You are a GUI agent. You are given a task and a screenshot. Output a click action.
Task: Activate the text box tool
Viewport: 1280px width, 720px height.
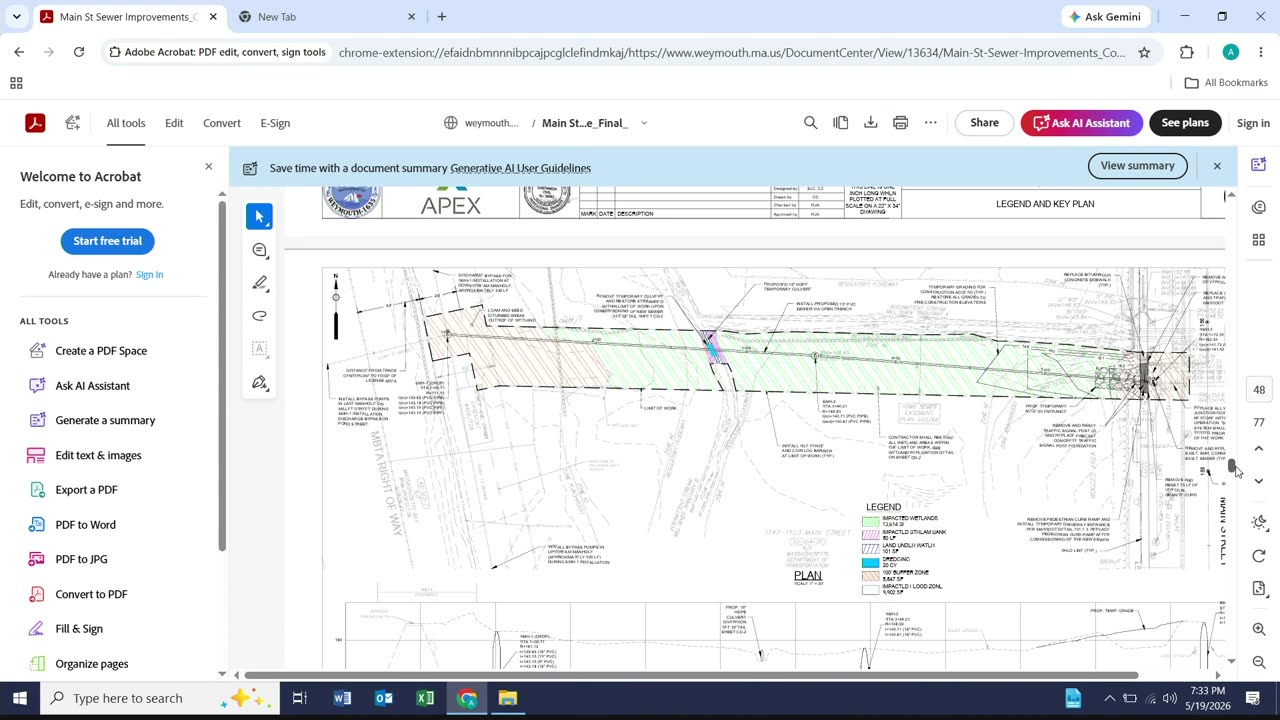(259, 349)
